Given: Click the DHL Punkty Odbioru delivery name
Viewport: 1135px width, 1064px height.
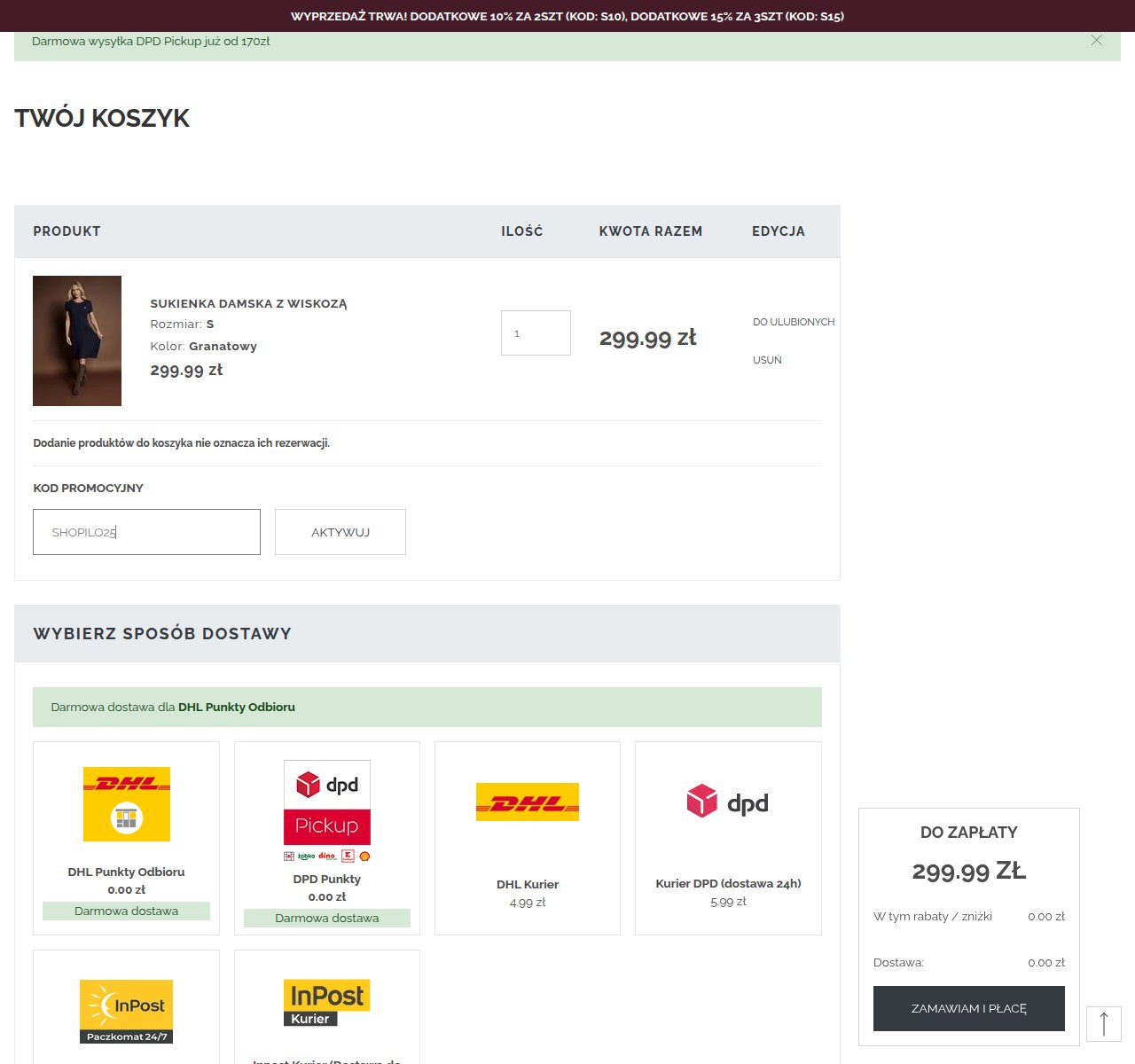Looking at the screenshot, I should tap(127, 872).
